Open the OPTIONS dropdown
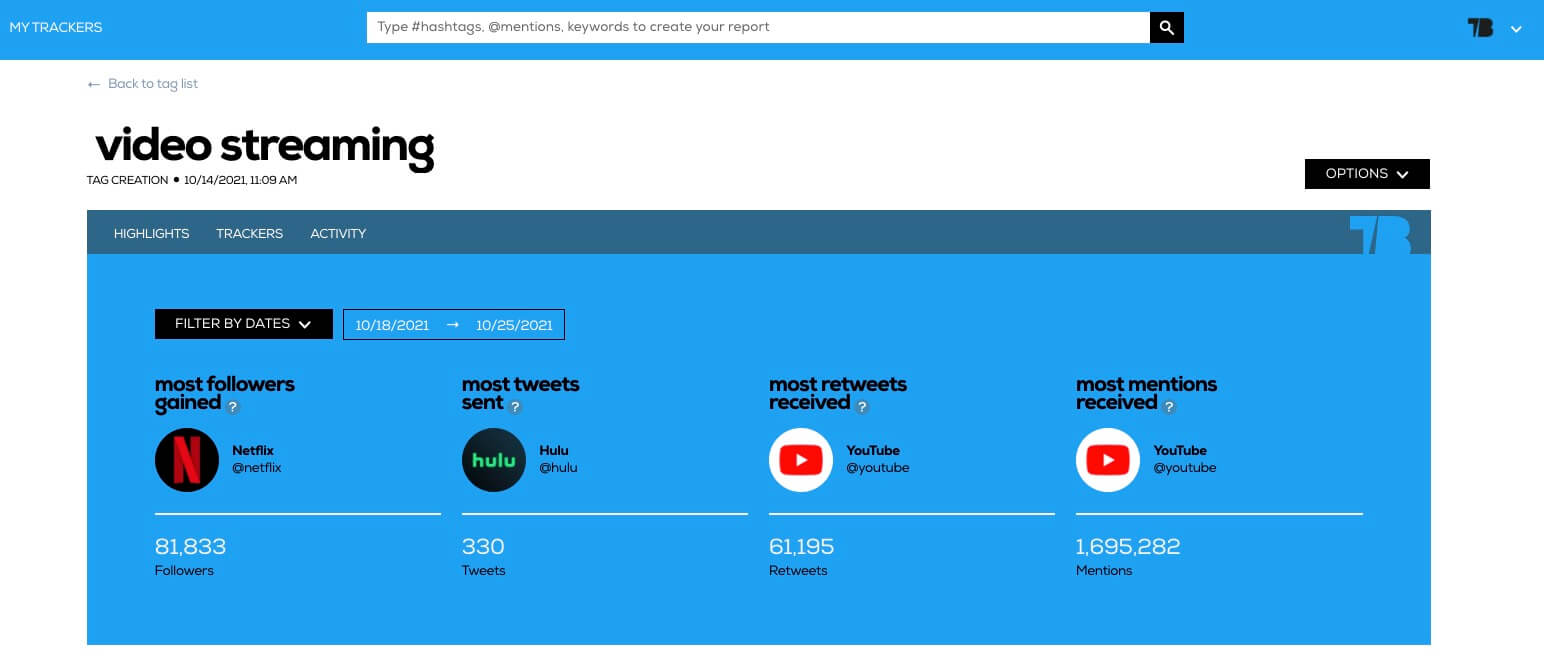Screen dimensions: 1544x665 point(1367,174)
